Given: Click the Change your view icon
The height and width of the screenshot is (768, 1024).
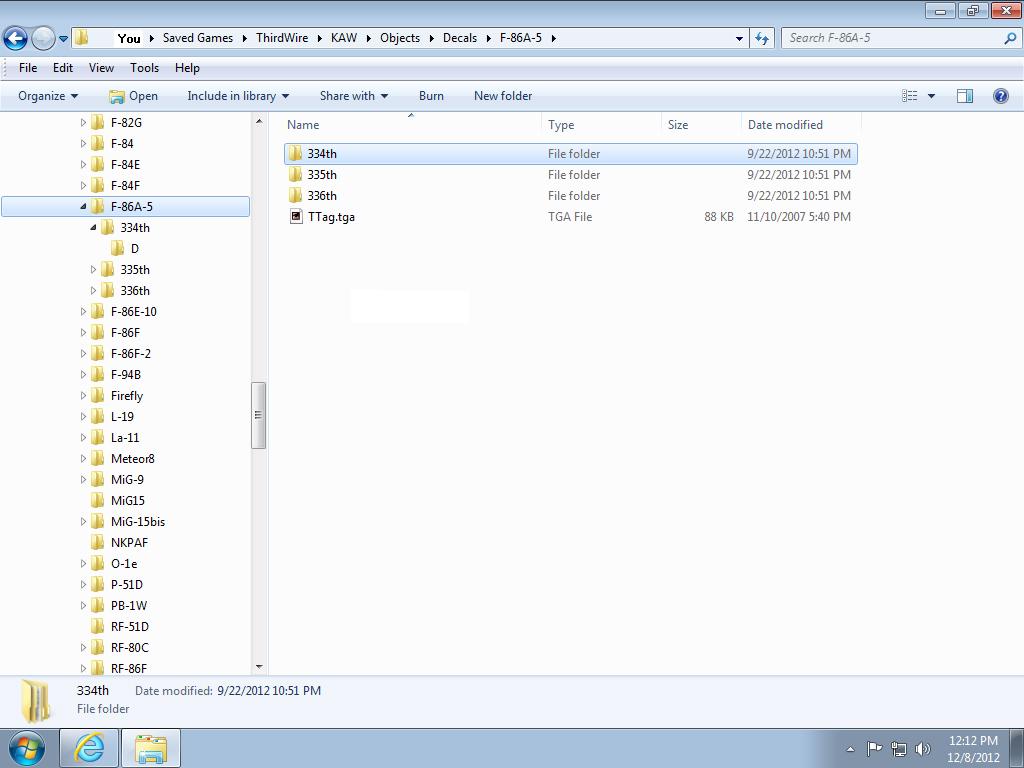Looking at the screenshot, I should click(x=910, y=96).
